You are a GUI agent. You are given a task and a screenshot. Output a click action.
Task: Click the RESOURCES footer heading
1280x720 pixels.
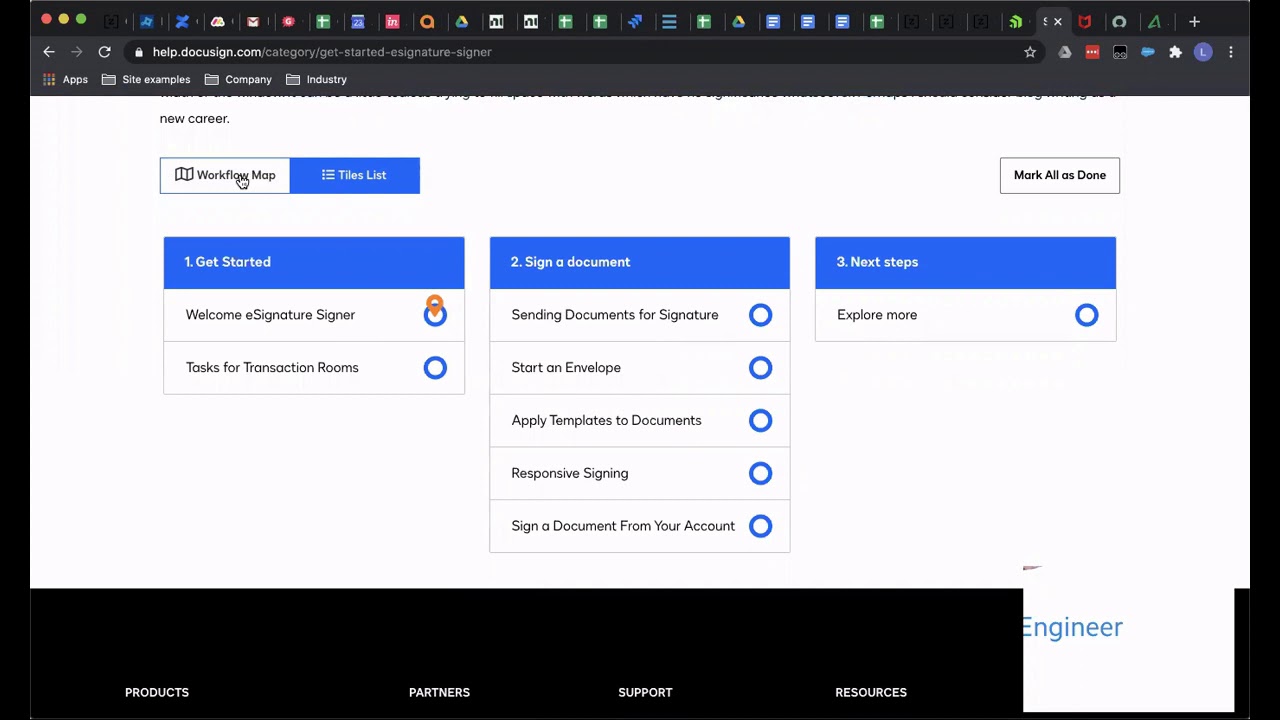point(871,692)
